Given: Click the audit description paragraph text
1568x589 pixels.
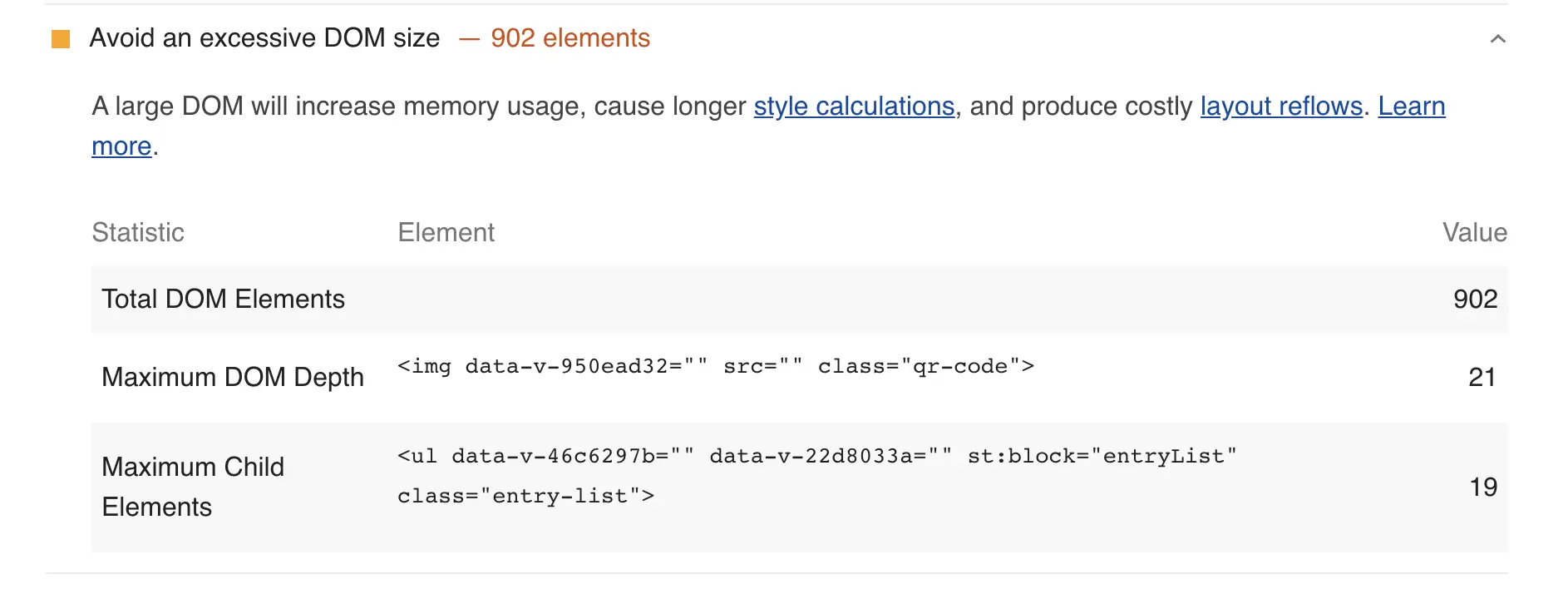Looking at the screenshot, I should (x=768, y=126).
